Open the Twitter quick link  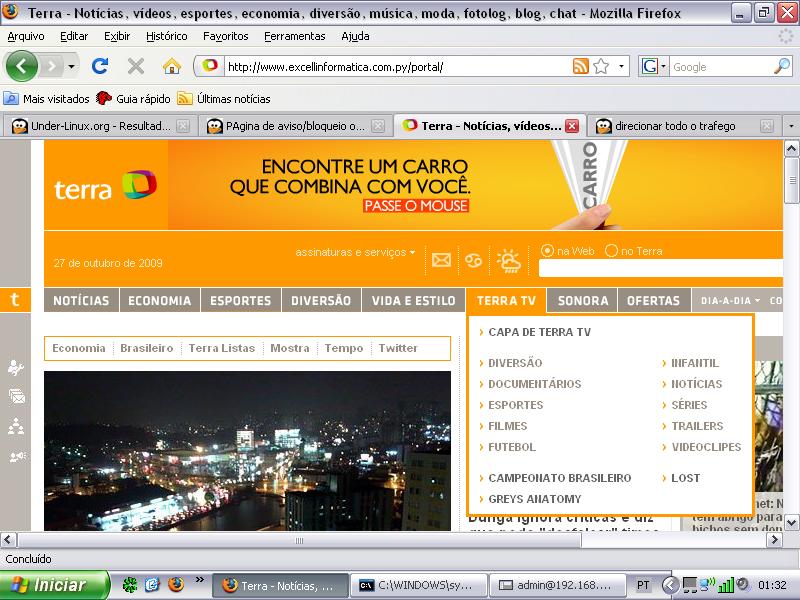398,348
